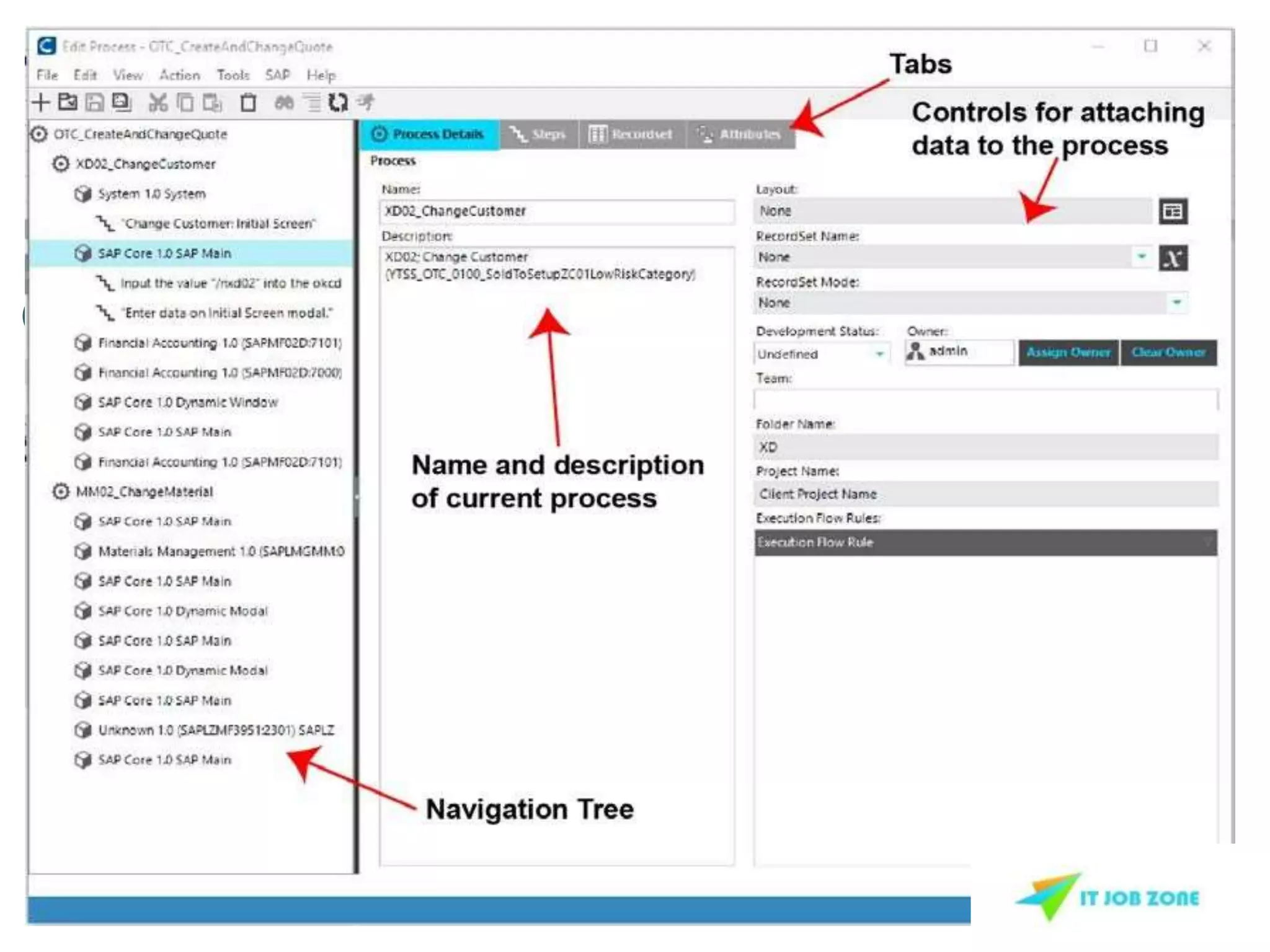The height and width of the screenshot is (952, 1270).
Task: Select the XD02_ChangeCustomer process node
Action: [145, 164]
